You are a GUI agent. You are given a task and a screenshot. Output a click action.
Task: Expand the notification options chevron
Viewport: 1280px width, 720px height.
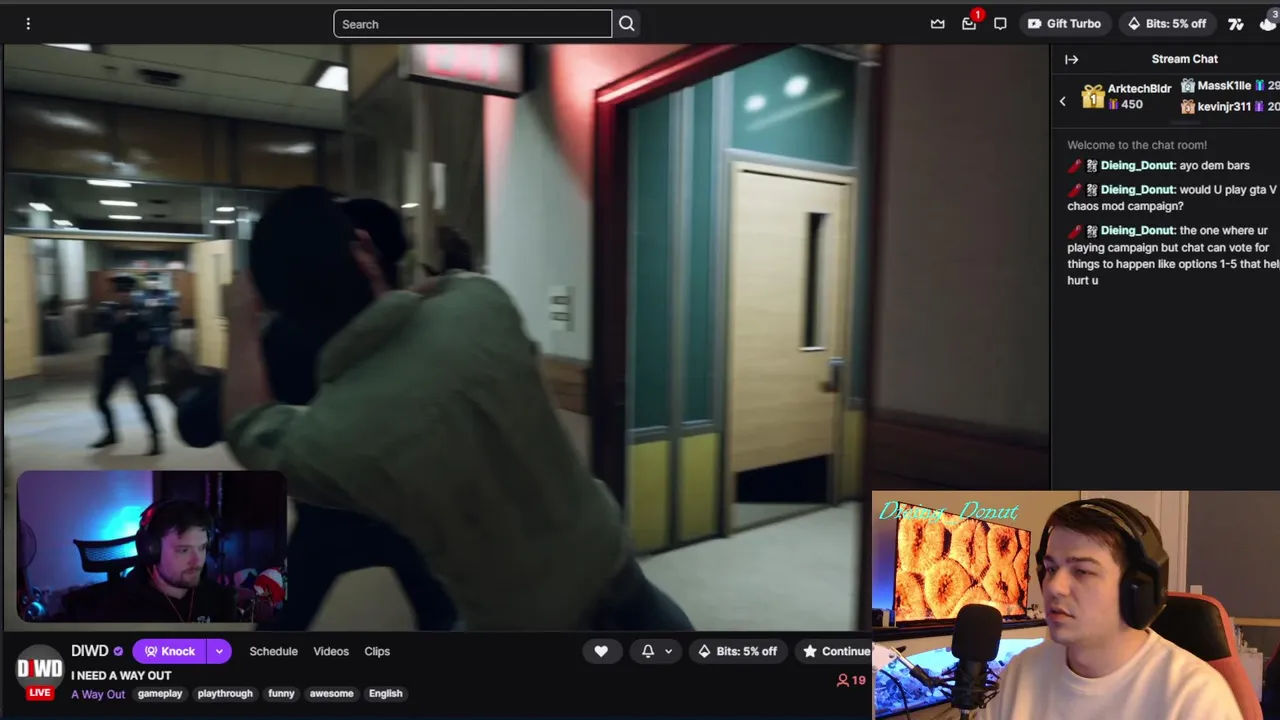click(x=668, y=651)
